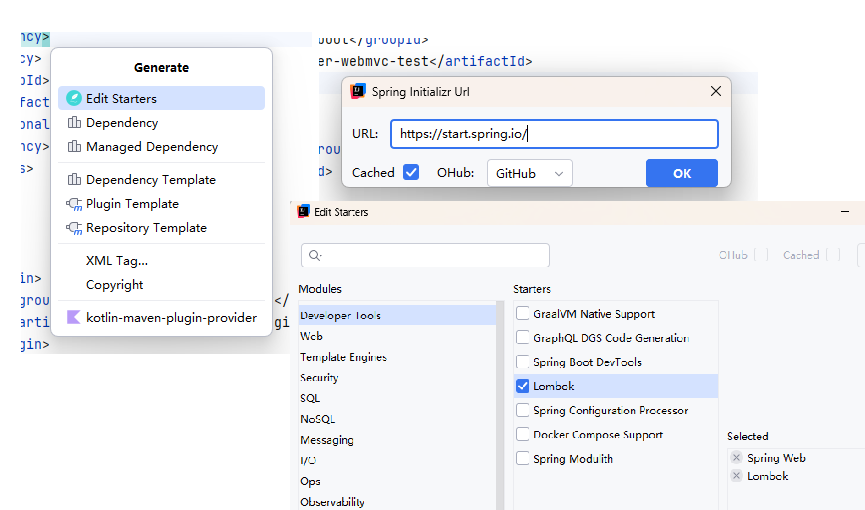865x510 pixels.
Task: Click IntelliJ icon in Spring Initializr Url dialog
Action: click(358, 92)
